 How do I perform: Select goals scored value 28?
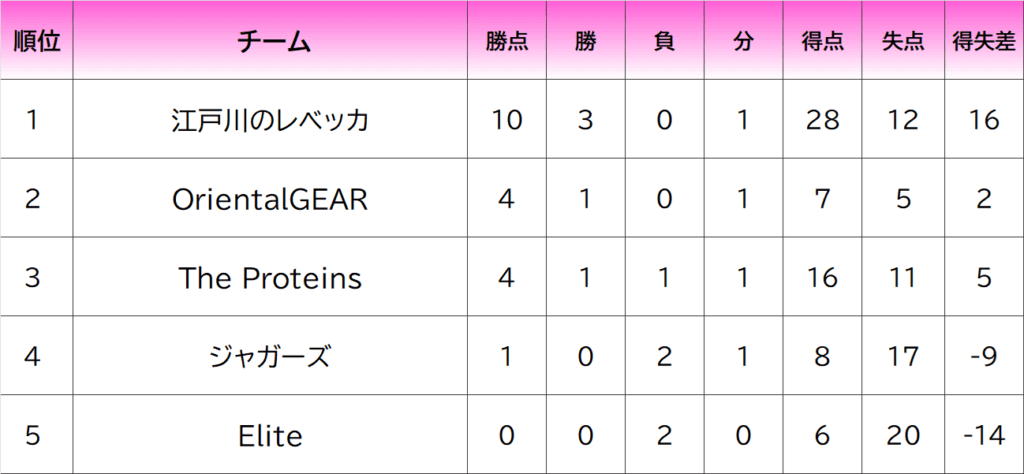(822, 120)
